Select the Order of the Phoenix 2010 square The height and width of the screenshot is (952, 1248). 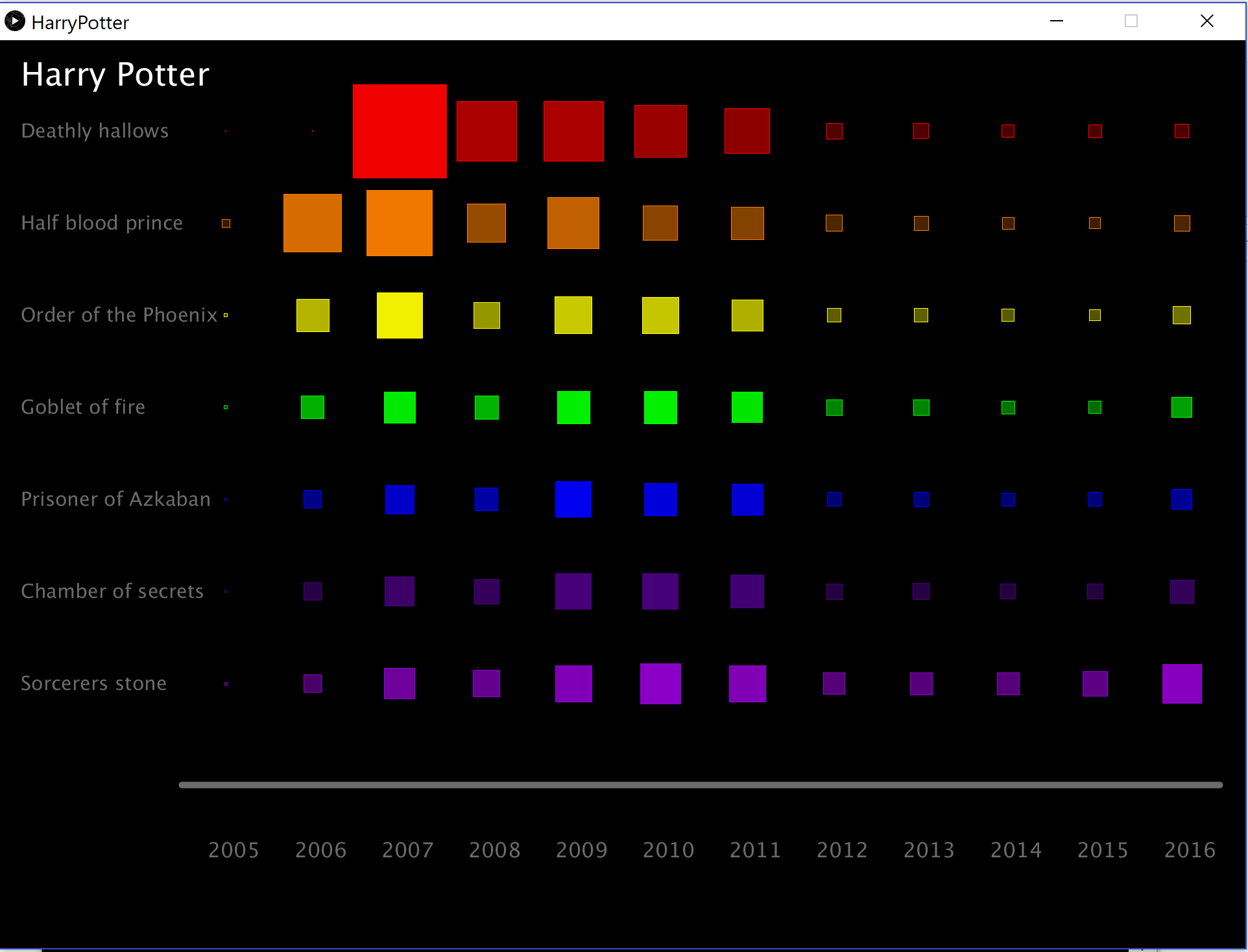tap(660, 315)
